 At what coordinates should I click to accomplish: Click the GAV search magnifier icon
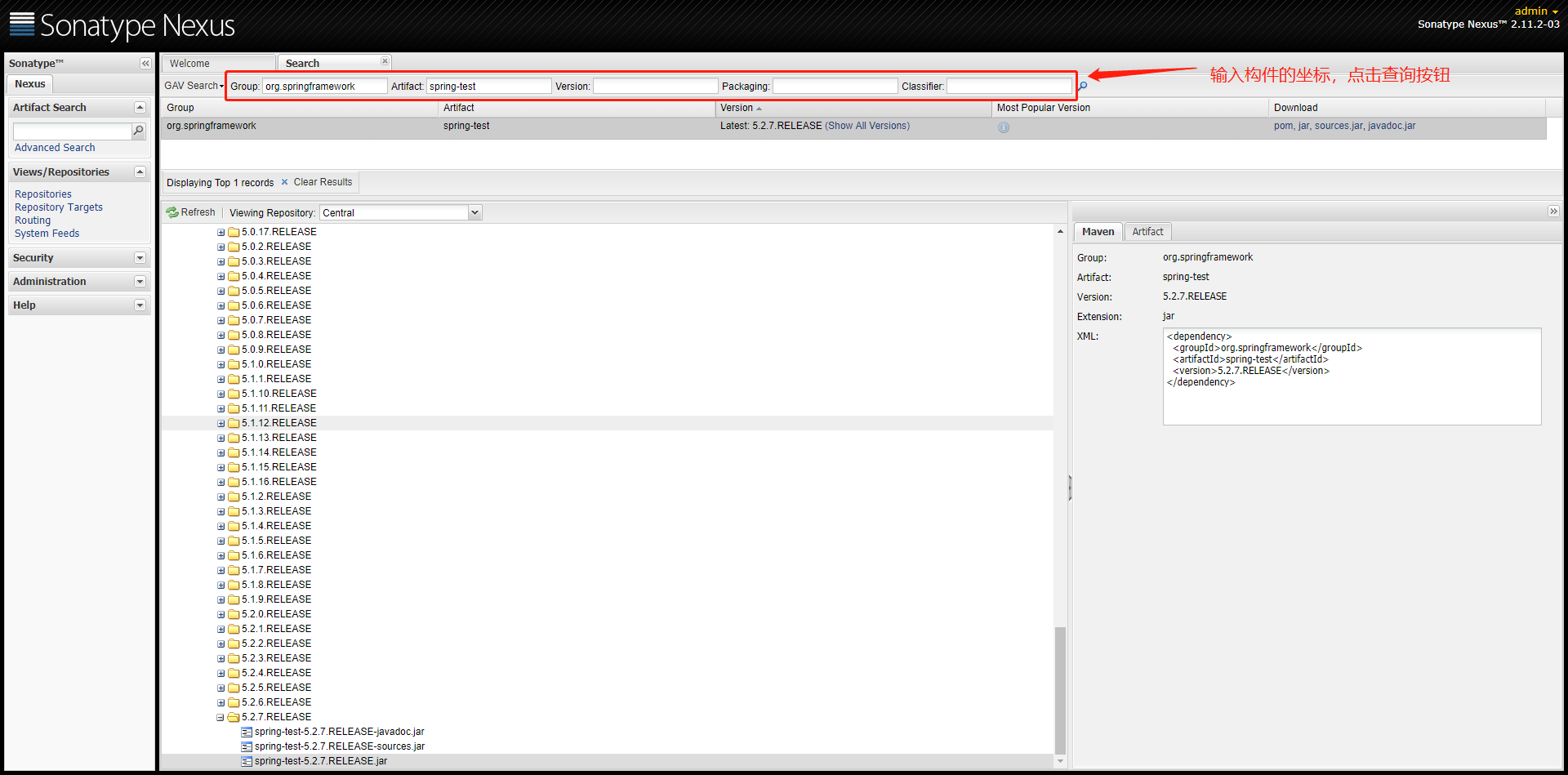point(1083,86)
